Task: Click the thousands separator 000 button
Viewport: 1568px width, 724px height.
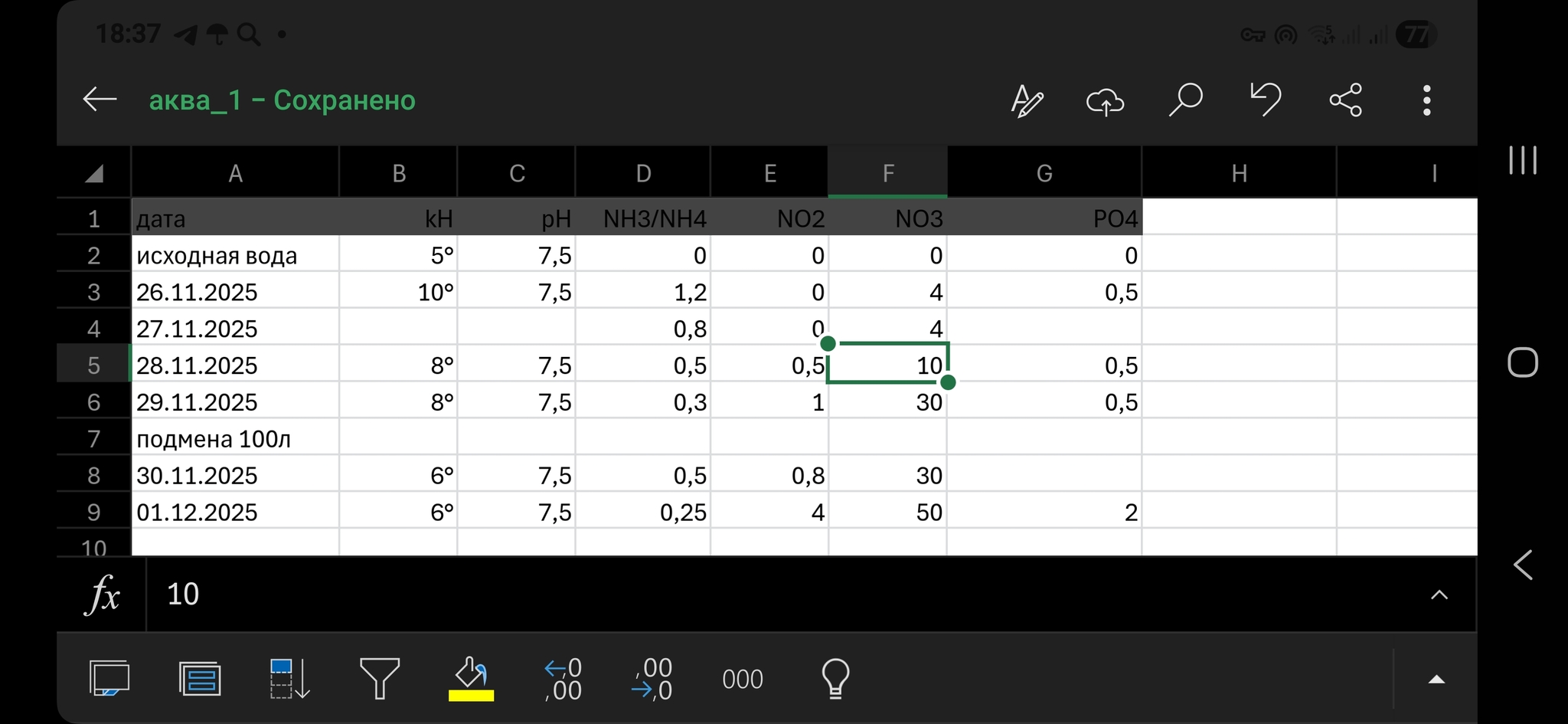Action: [x=742, y=680]
